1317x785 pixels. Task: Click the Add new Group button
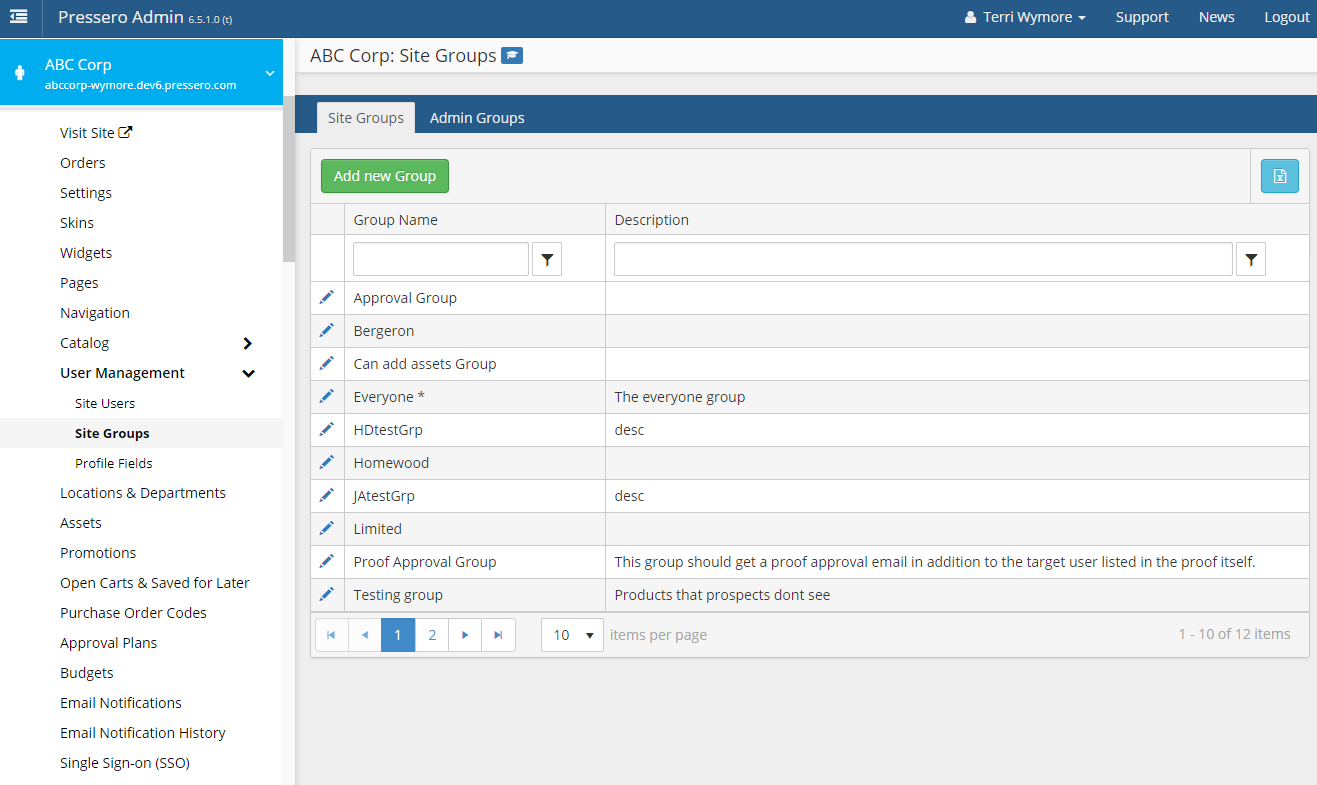point(385,176)
